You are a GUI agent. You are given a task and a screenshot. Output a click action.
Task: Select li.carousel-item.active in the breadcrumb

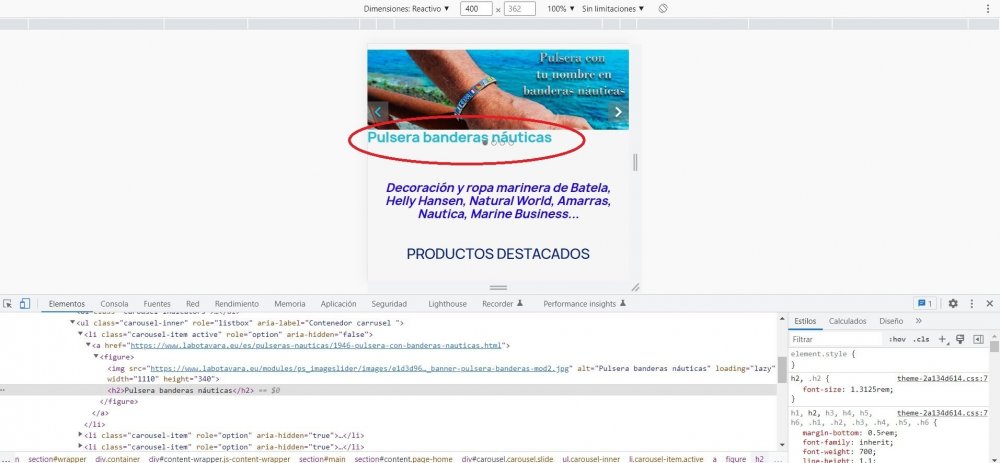pyautogui.click(x=666, y=459)
